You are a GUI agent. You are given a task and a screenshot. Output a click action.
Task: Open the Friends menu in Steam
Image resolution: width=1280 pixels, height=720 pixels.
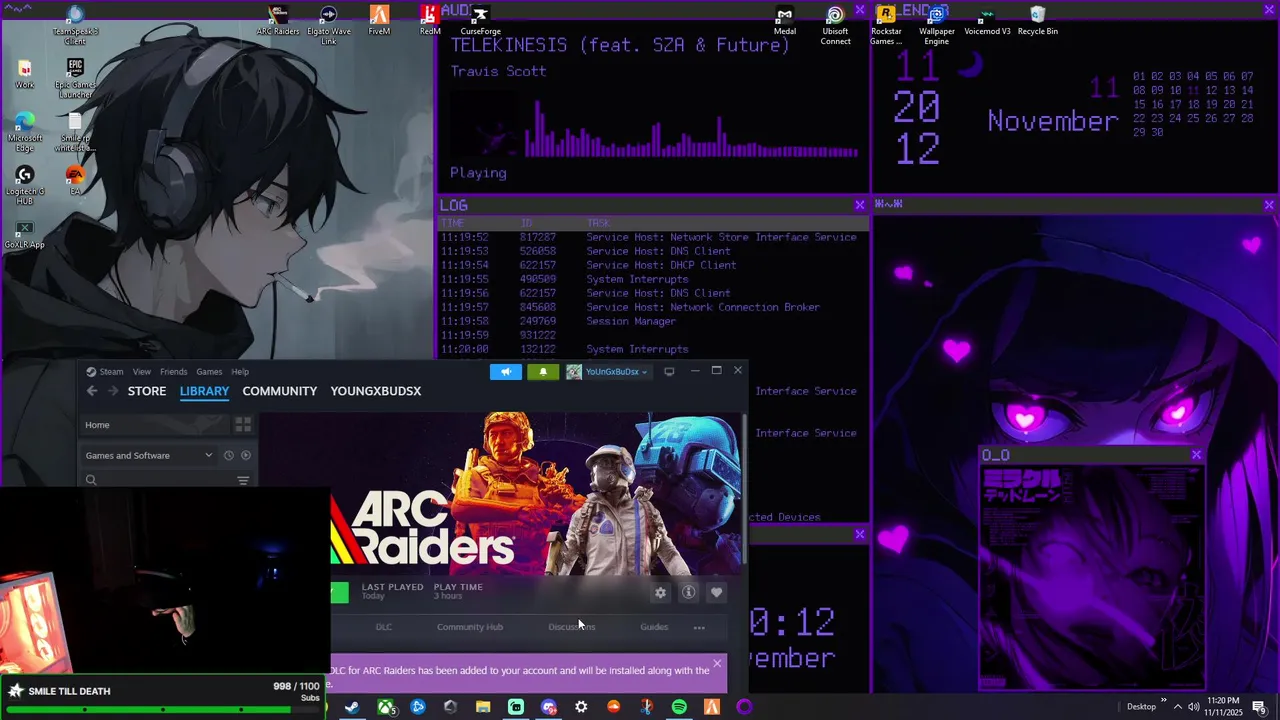[x=173, y=371]
